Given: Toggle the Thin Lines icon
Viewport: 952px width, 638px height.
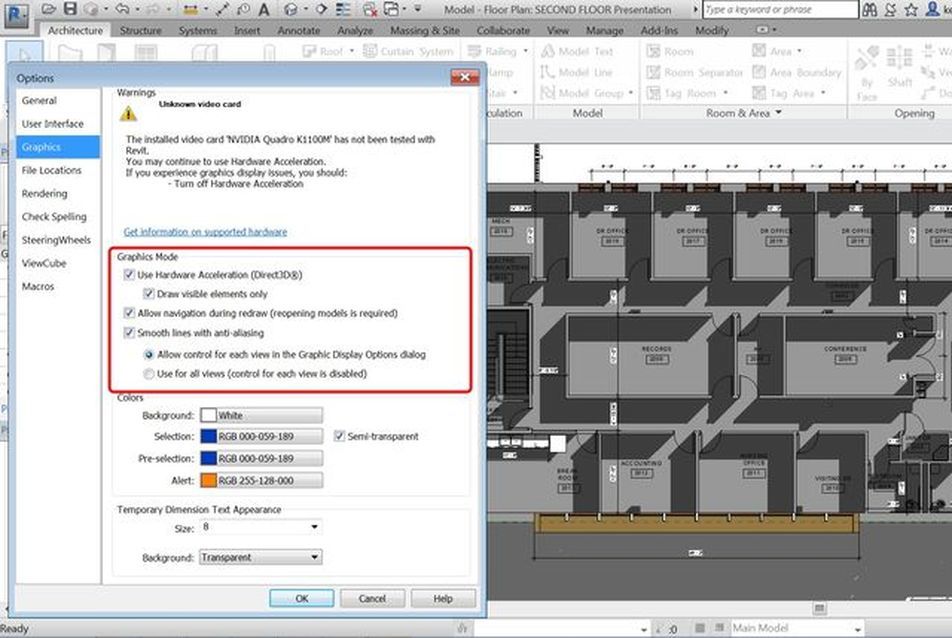Looking at the screenshot, I should pyautogui.click(x=343, y=9).
